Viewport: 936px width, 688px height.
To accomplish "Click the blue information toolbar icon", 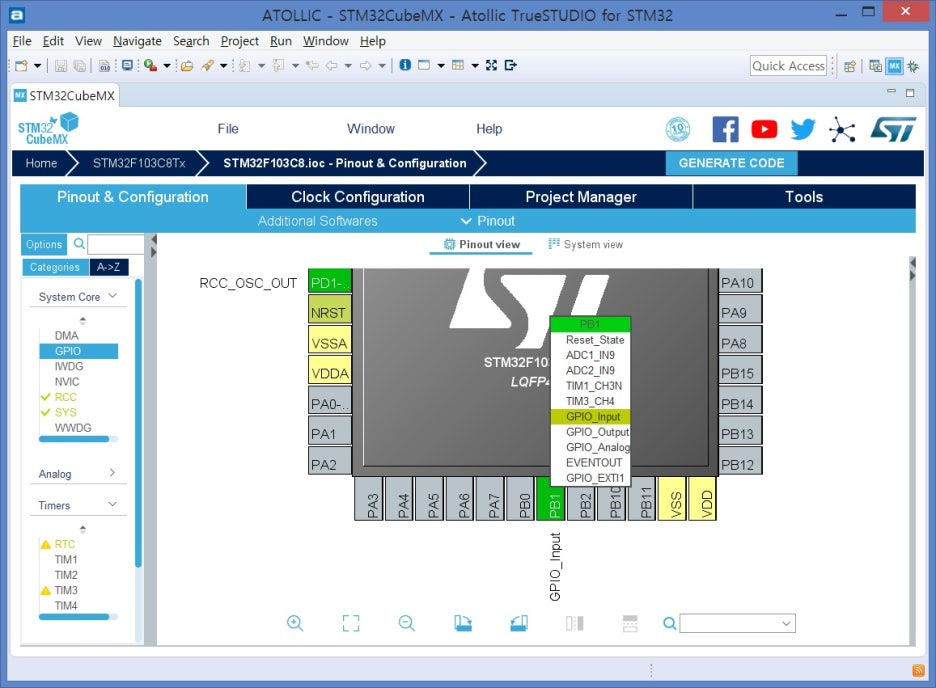I will click(x=405, y=65).
